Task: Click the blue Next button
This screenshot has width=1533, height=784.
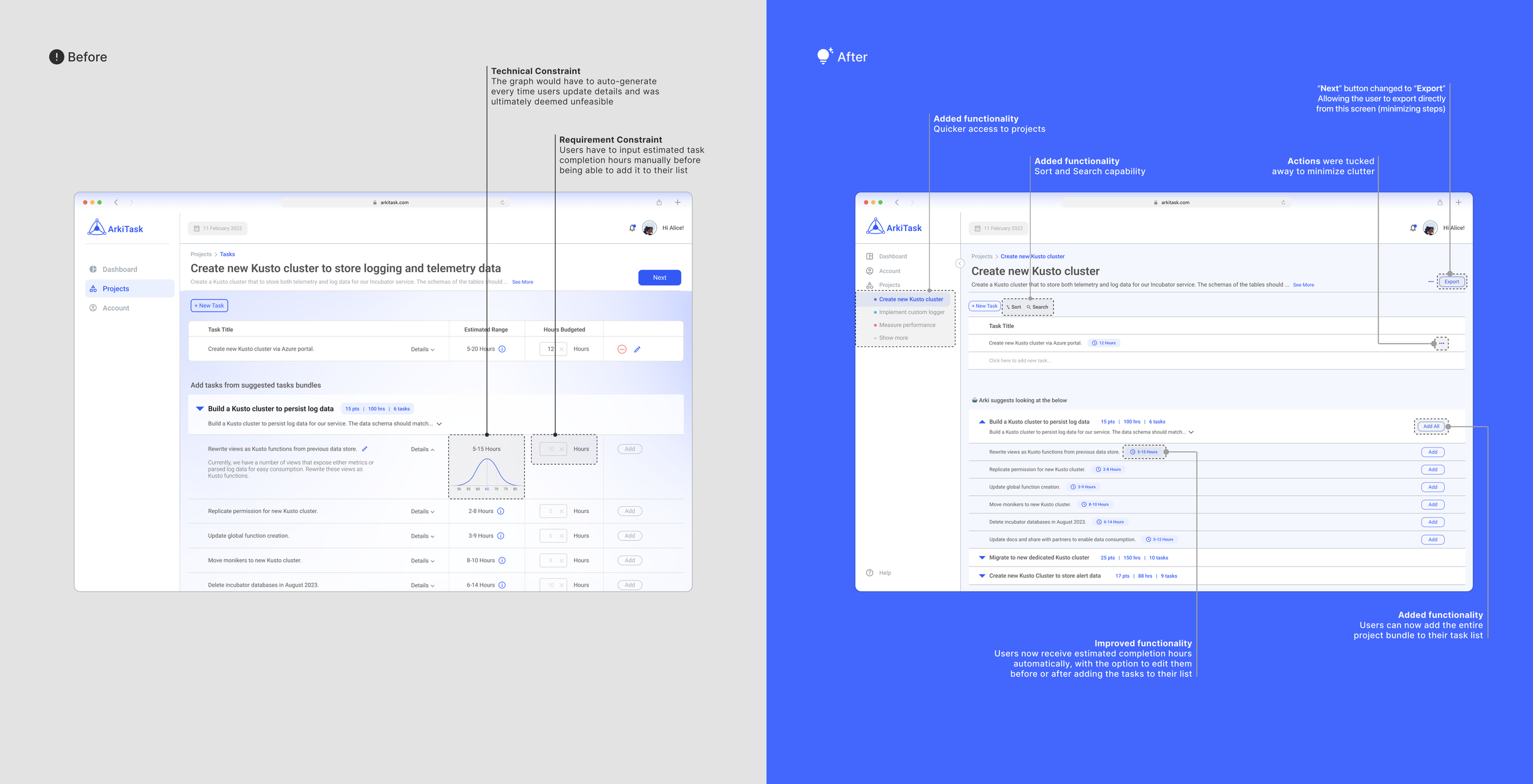Action: coord(659,278)
